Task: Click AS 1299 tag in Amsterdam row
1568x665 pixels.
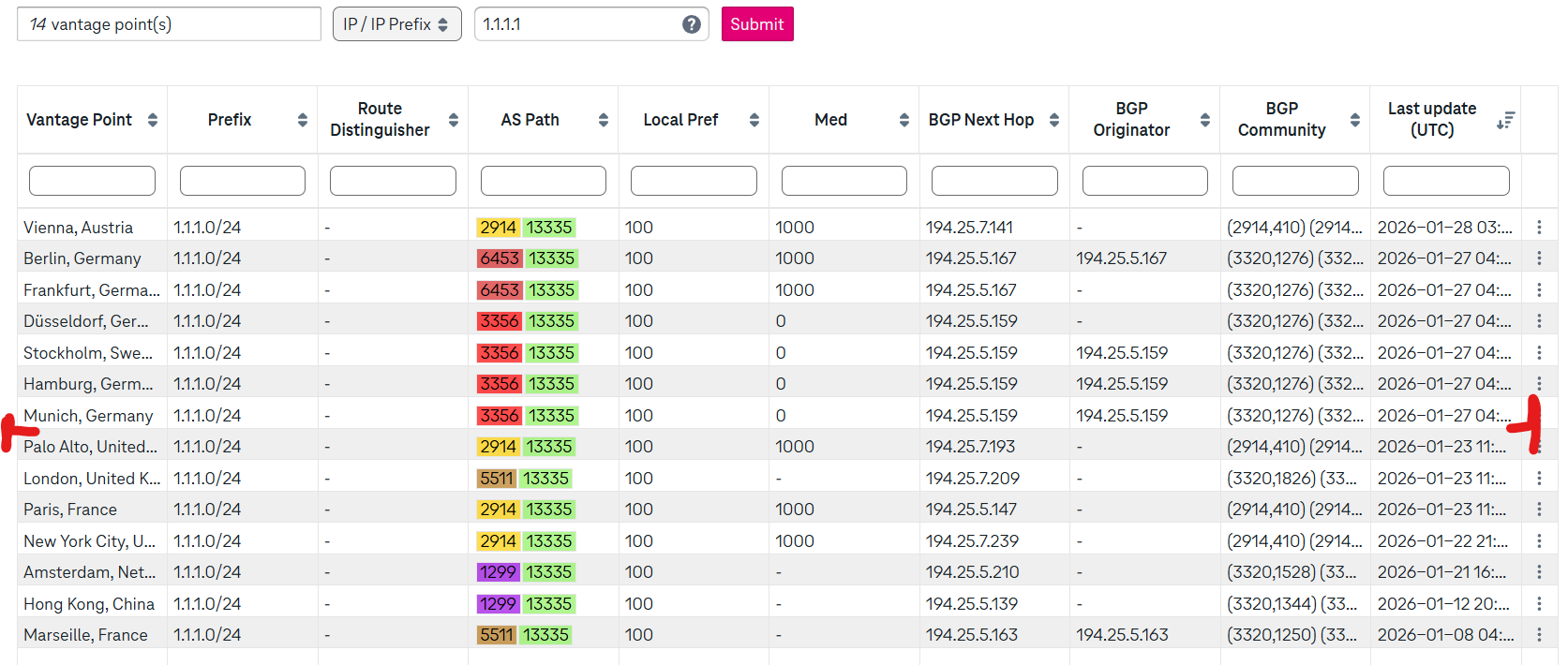Action: click(x=498, y=572)
